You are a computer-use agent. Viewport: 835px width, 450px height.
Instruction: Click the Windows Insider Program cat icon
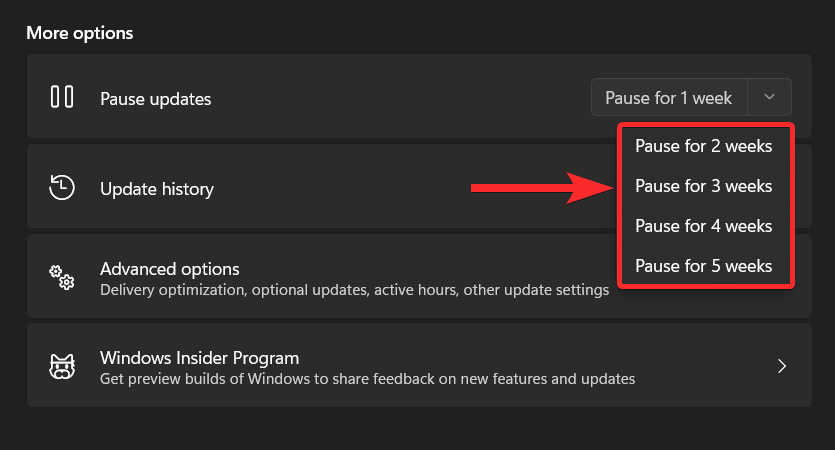(62, 366)
